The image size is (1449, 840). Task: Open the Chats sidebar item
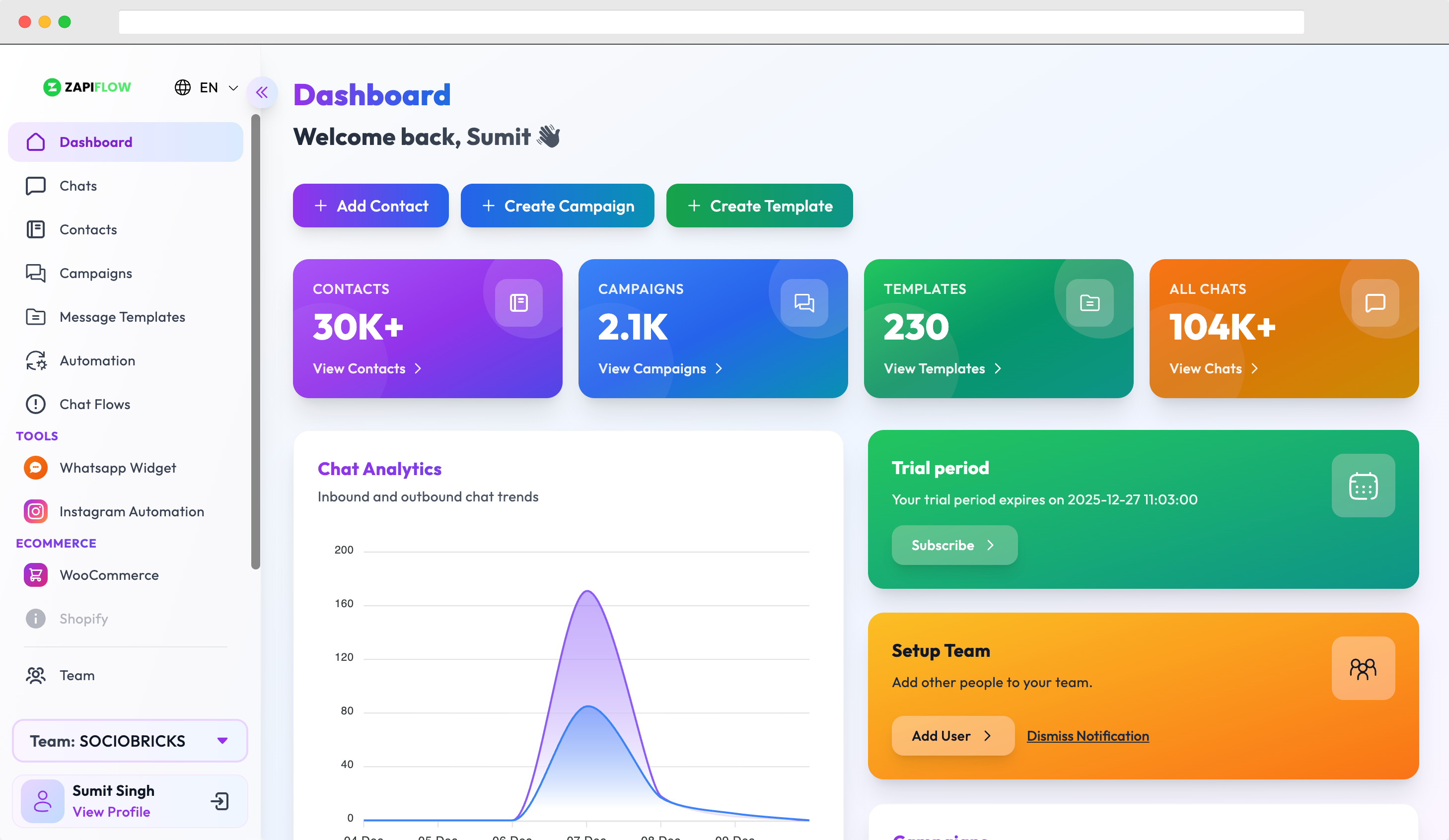click(78, 186)
